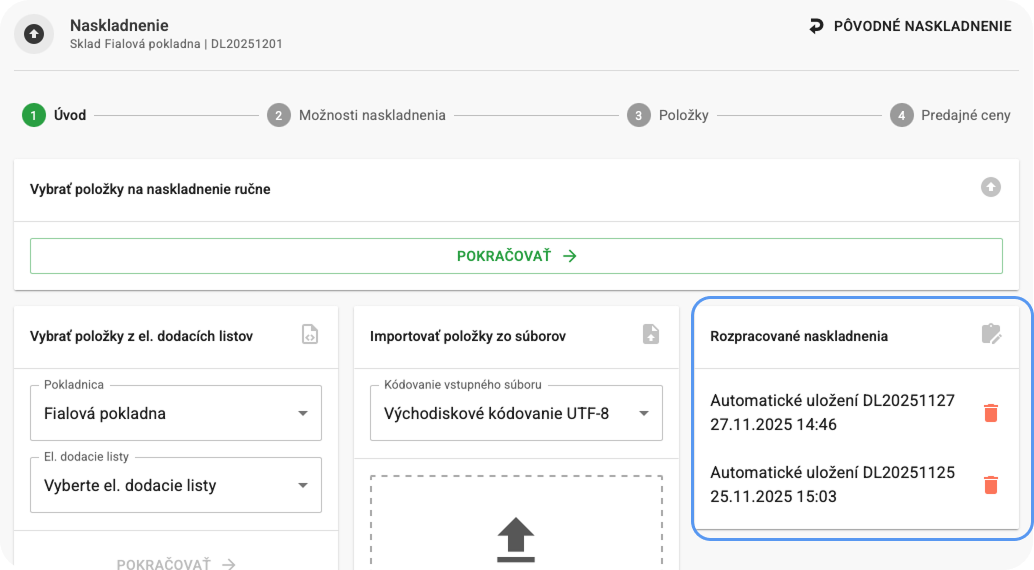Click the grey upload icon in manual selection card

tap(990, 187)
